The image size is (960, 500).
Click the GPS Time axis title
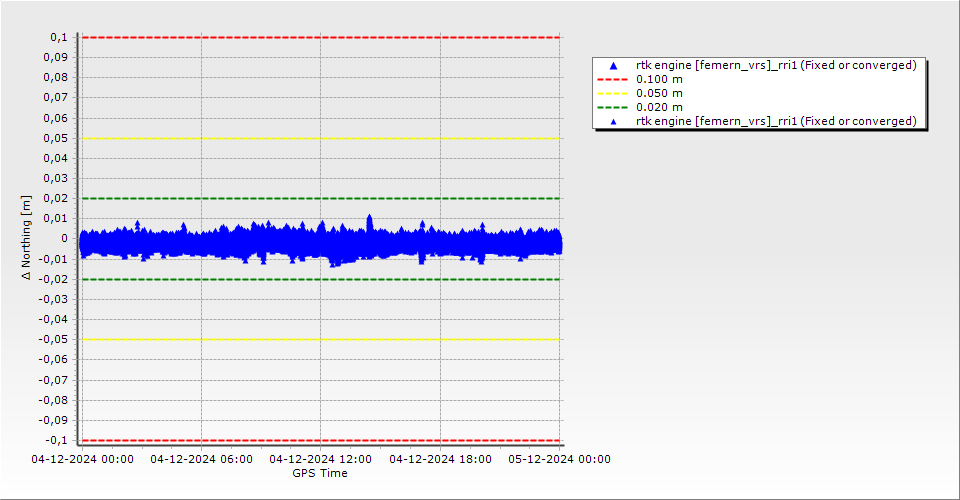320,473
